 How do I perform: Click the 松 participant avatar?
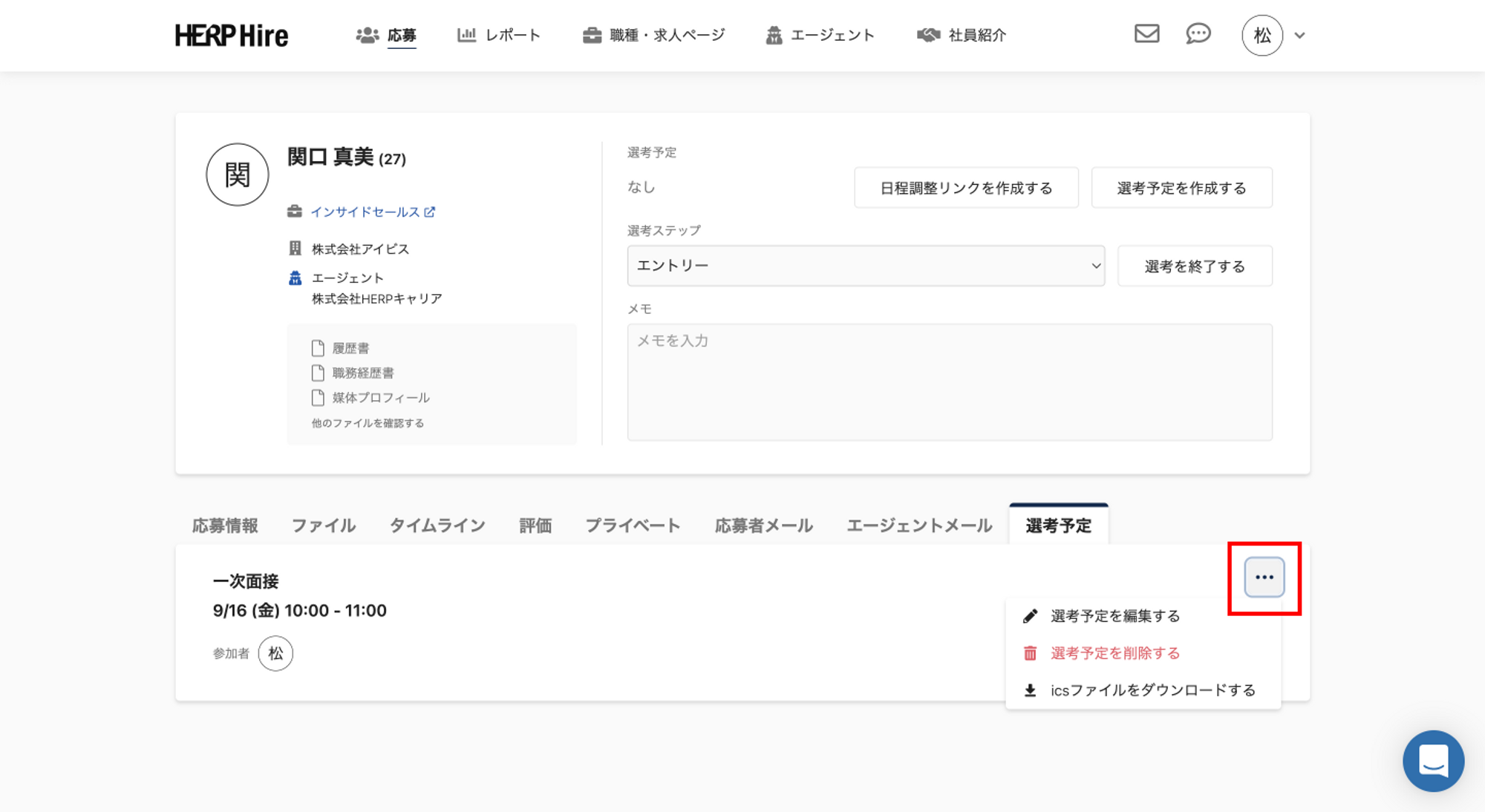point(275,653)
